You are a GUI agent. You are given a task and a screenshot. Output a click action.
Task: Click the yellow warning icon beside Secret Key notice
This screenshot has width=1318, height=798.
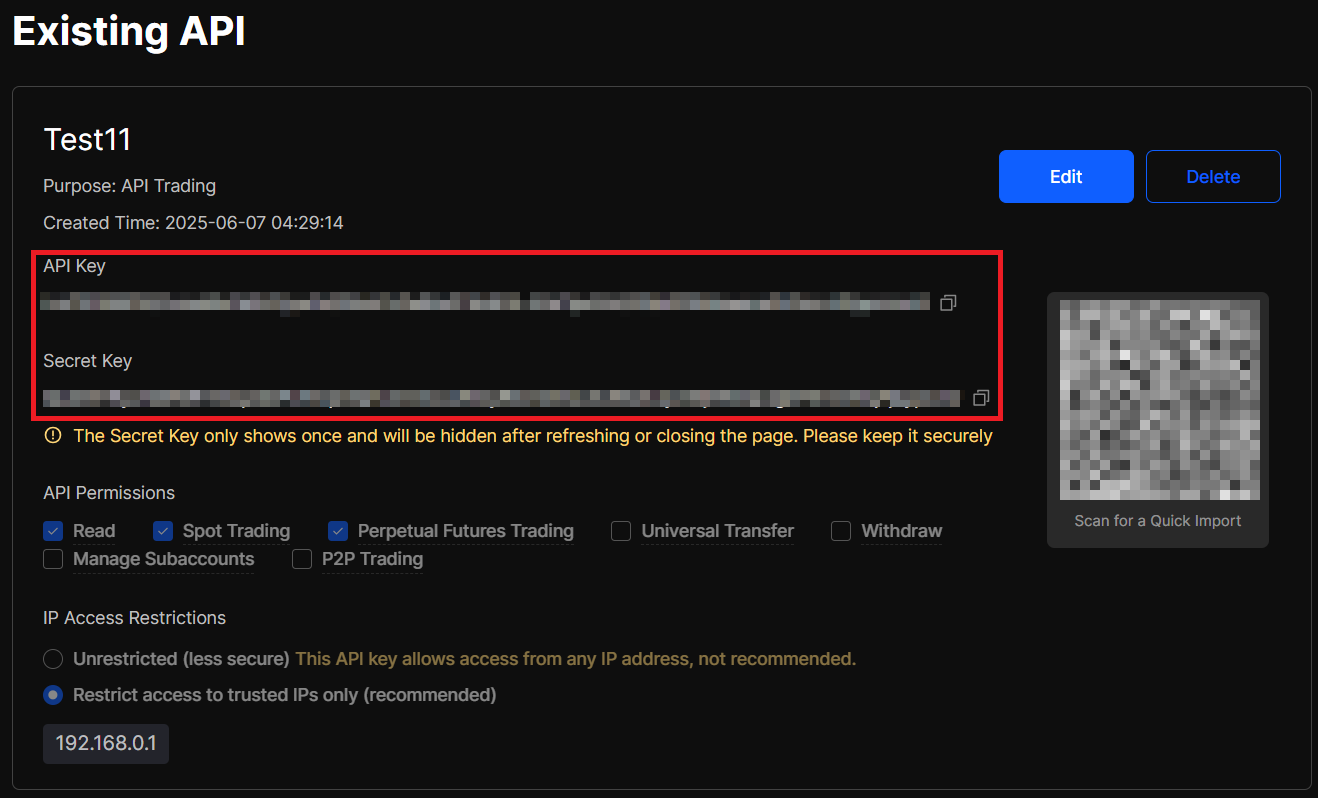point(53,436)
